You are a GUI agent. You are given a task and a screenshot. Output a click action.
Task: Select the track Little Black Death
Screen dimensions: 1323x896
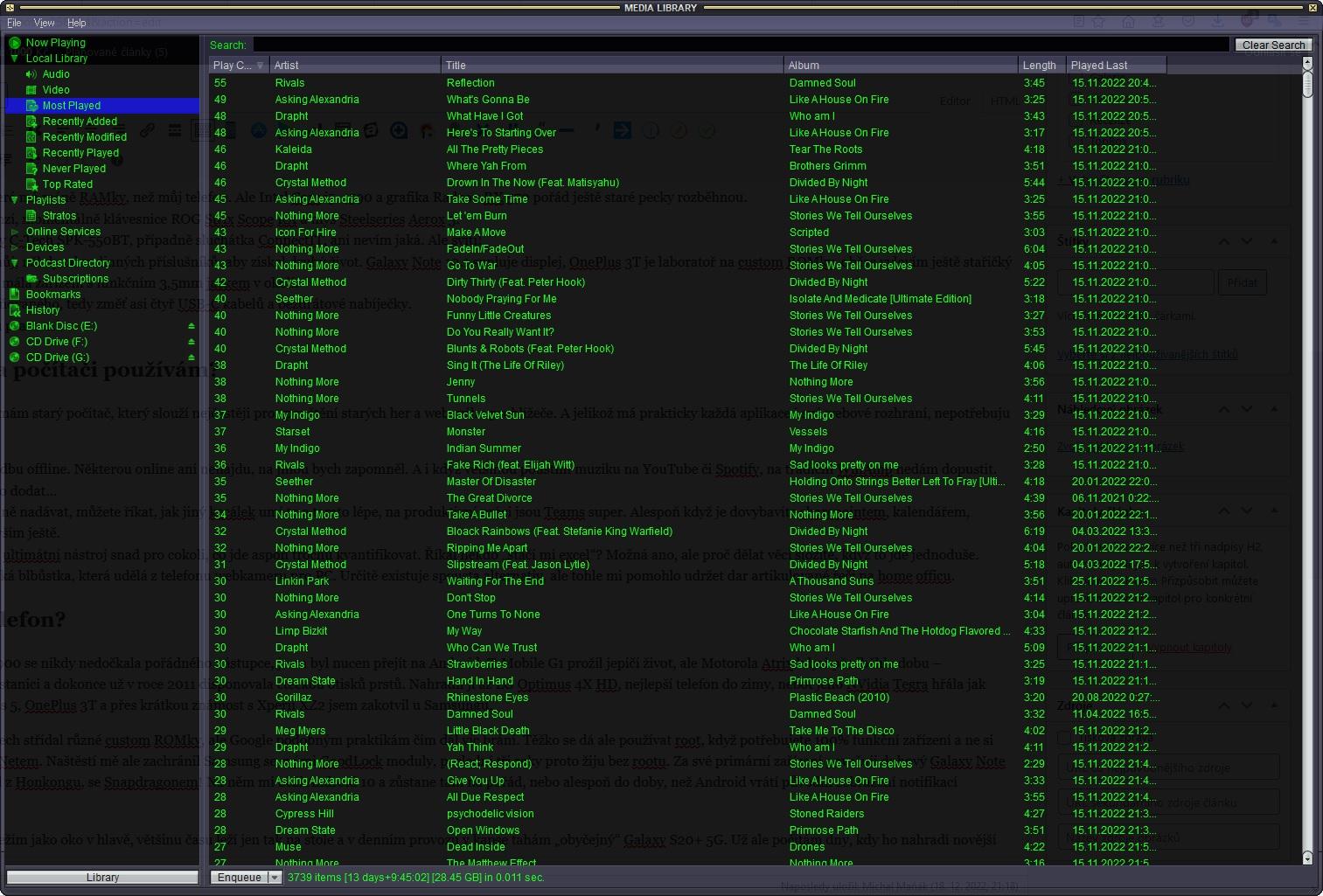[488, 731]
